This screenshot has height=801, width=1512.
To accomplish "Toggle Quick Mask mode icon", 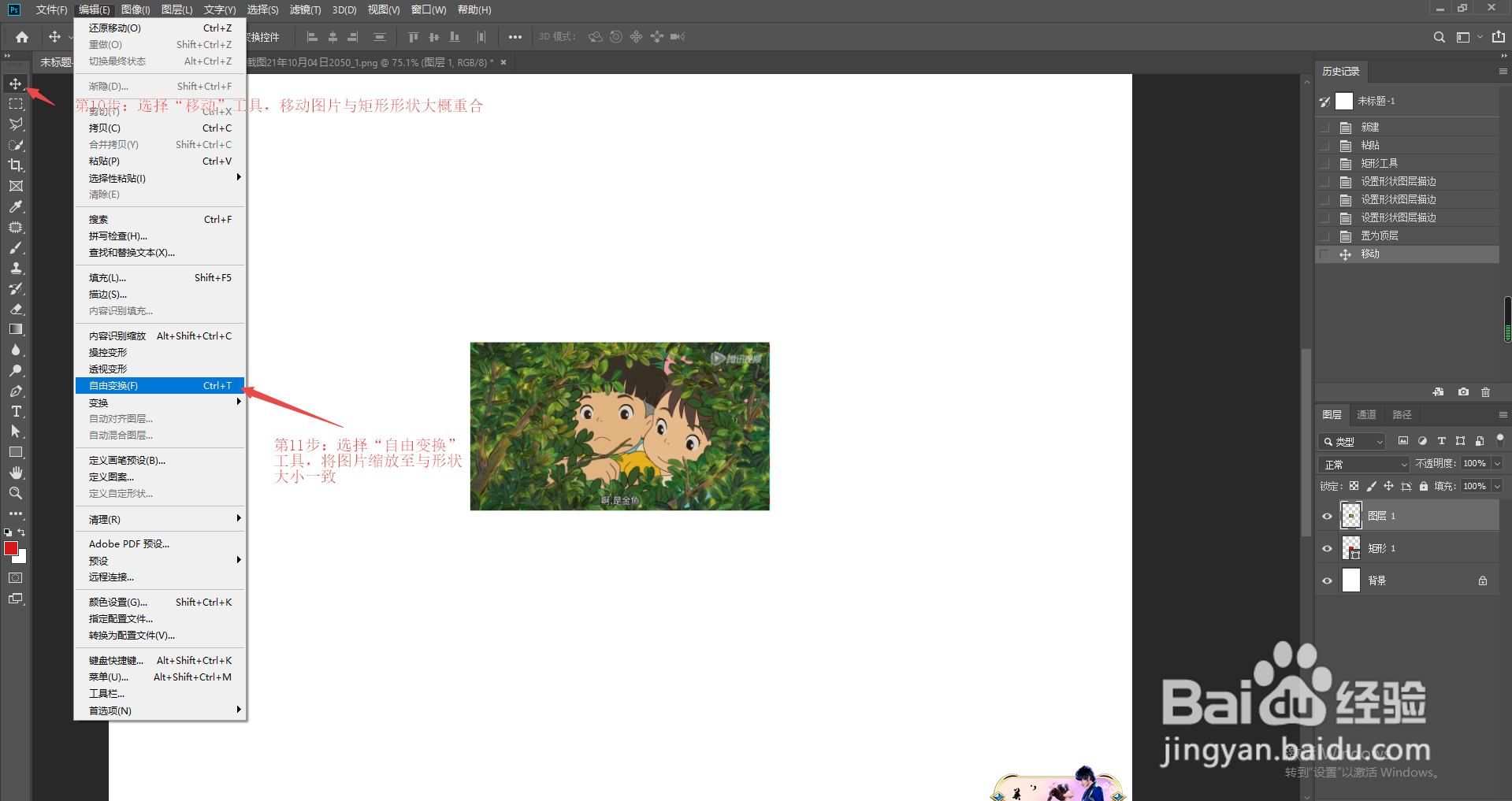I will click(x=16, y=578).
